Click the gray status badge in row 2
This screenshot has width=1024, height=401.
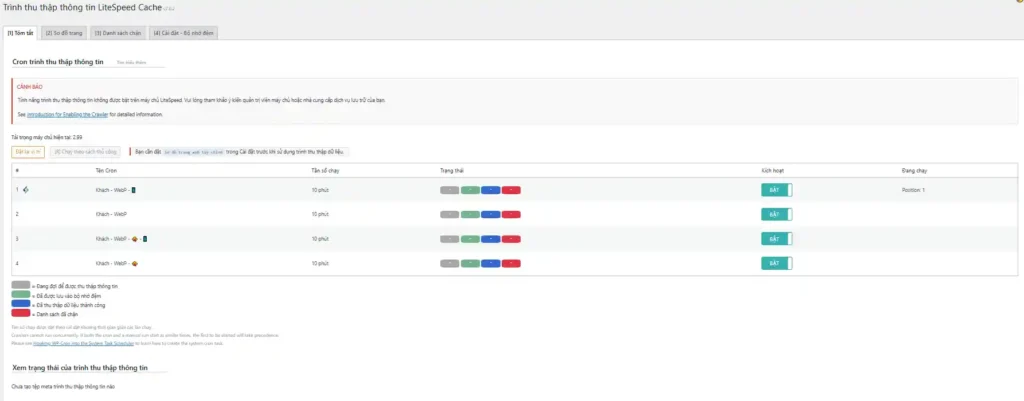tap(450, 214)
